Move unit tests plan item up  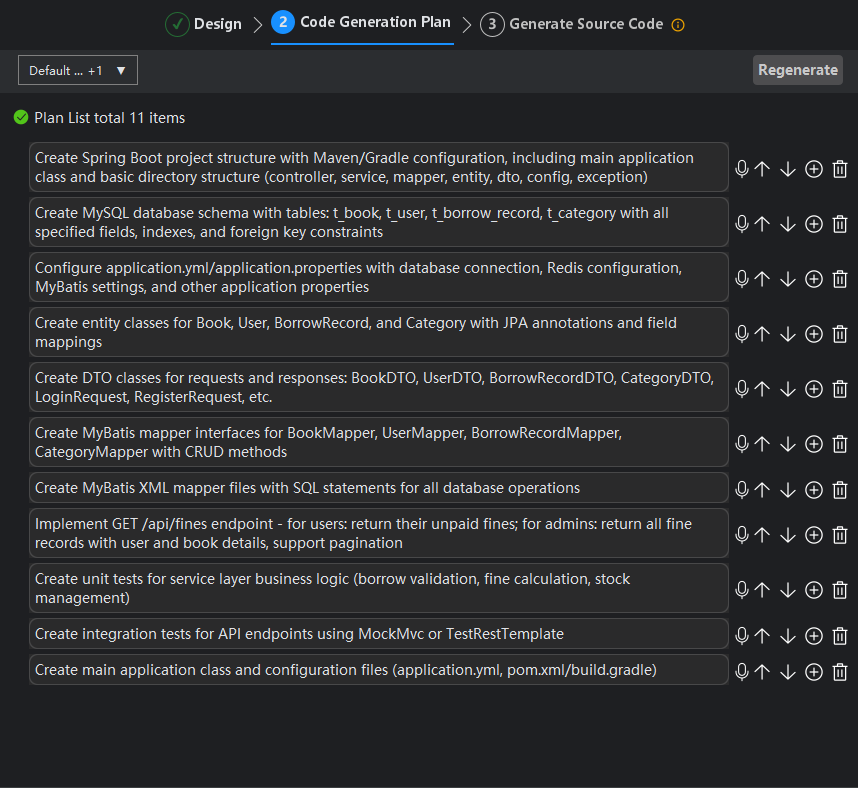click(762, 590)
